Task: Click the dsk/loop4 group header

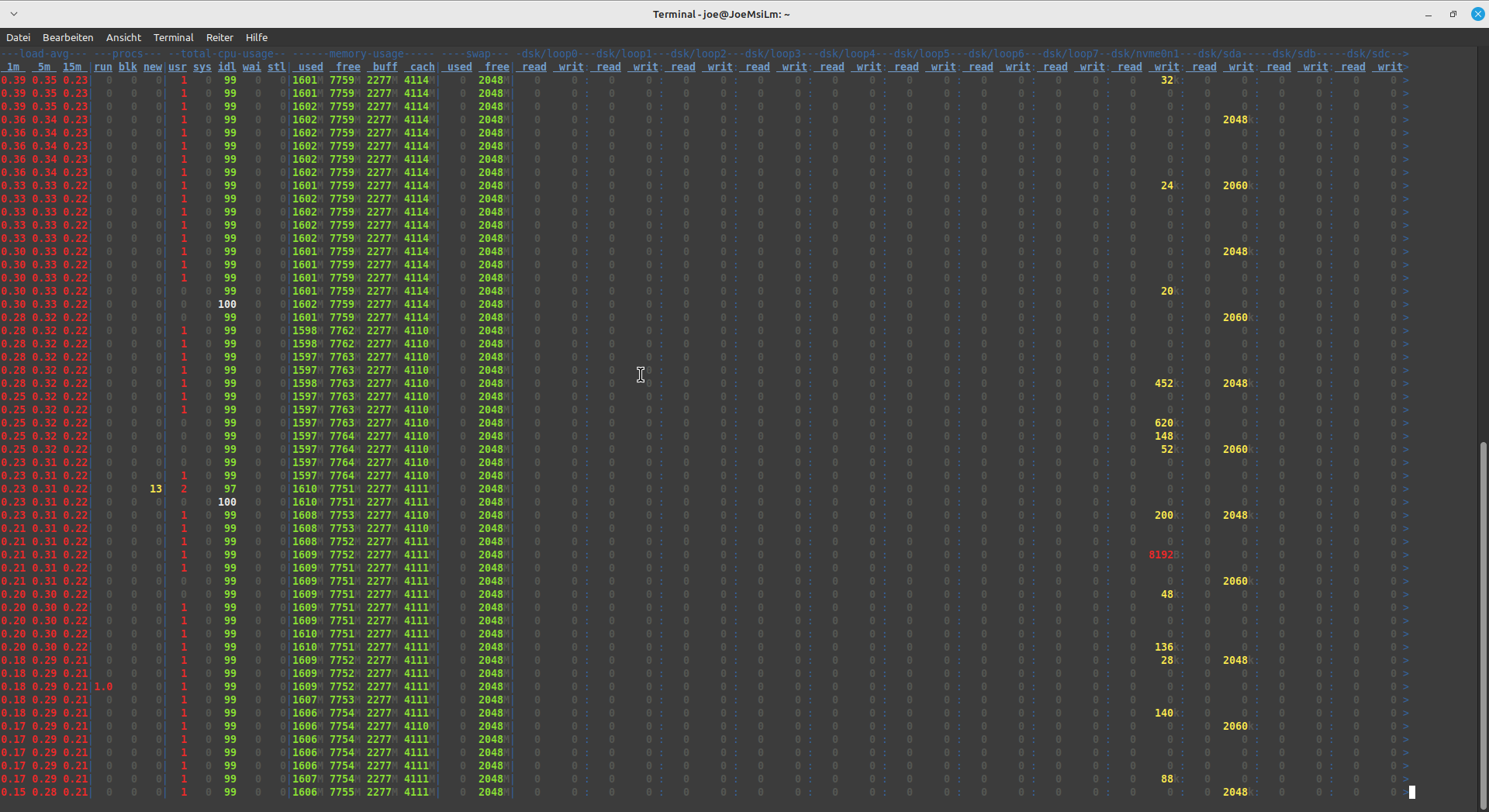Action: coord(848,54)
